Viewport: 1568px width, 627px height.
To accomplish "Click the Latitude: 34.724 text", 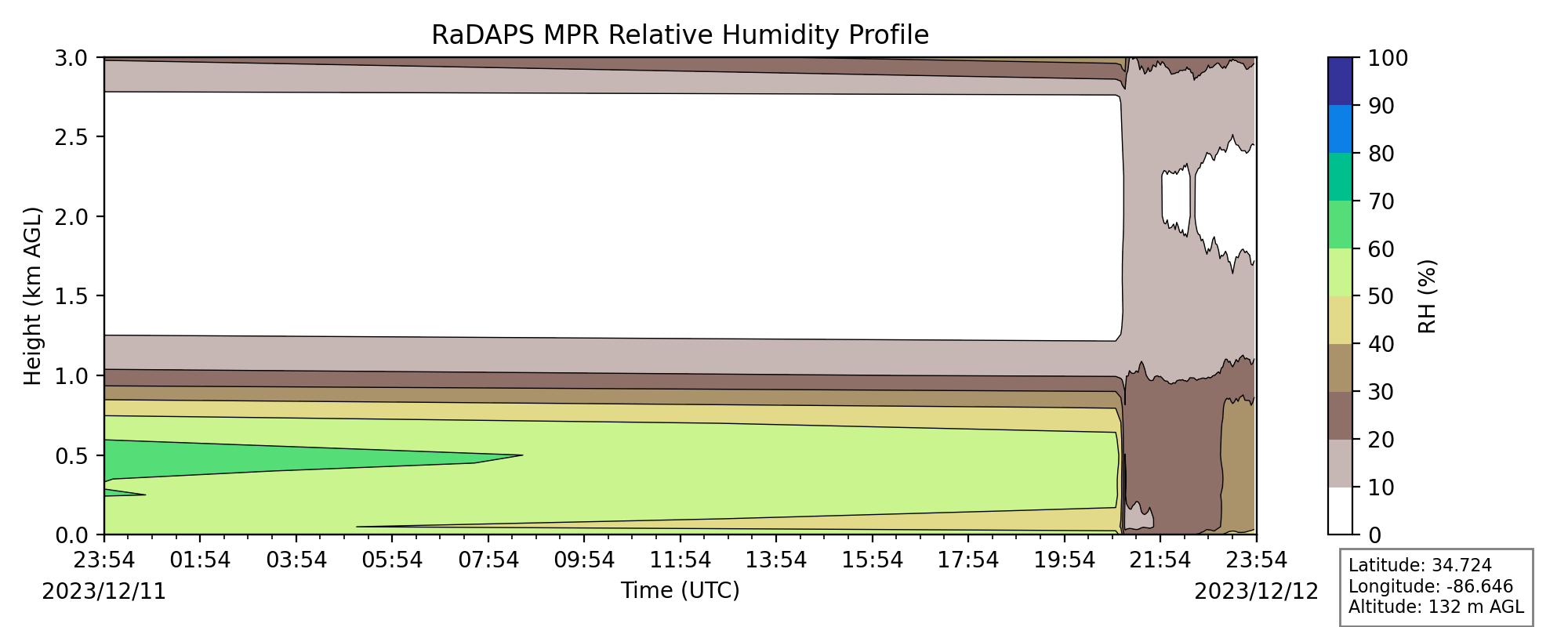I will pyautogui.click(x=1420, y=566).
